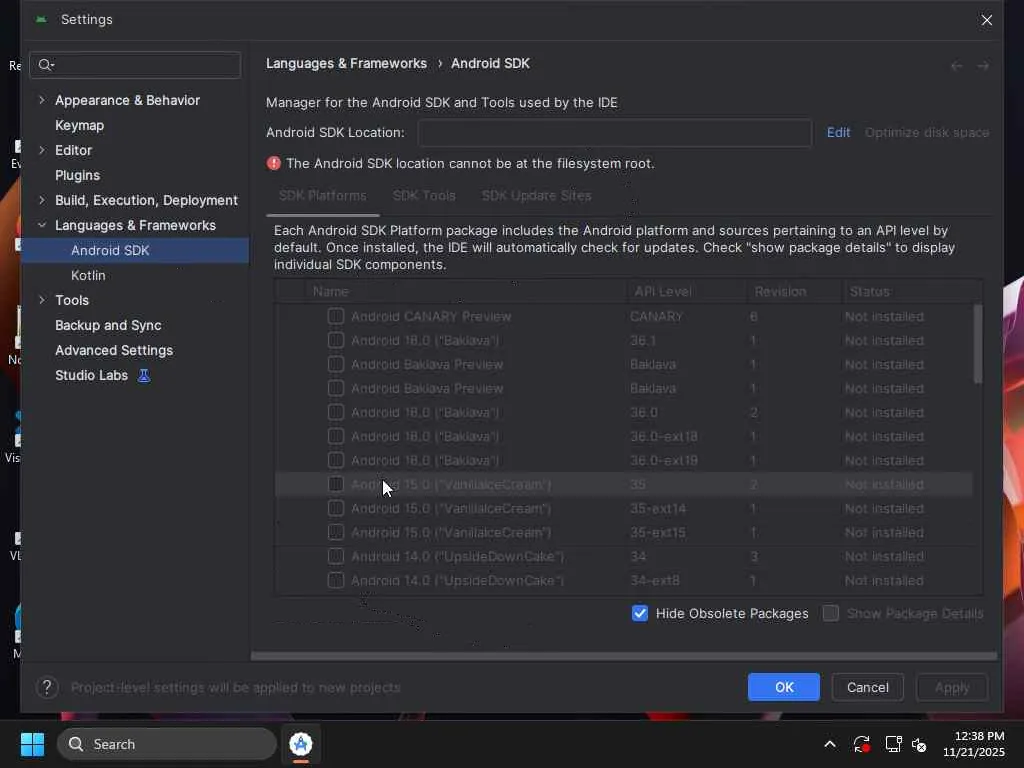Image resolution: width=1024 pixels, height=768 pixels.
Task: Click the Status column header
Action: [912, 291]
